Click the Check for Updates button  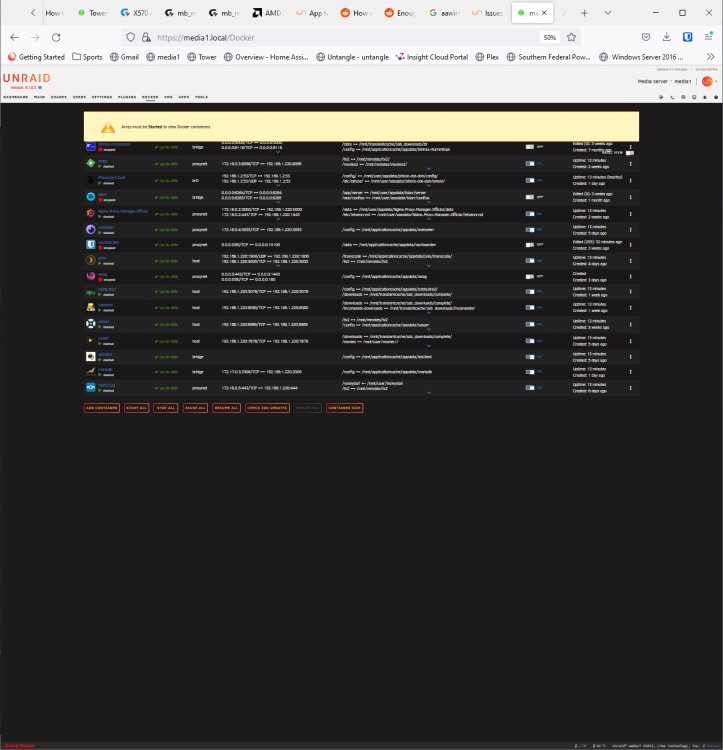[267, 408]
